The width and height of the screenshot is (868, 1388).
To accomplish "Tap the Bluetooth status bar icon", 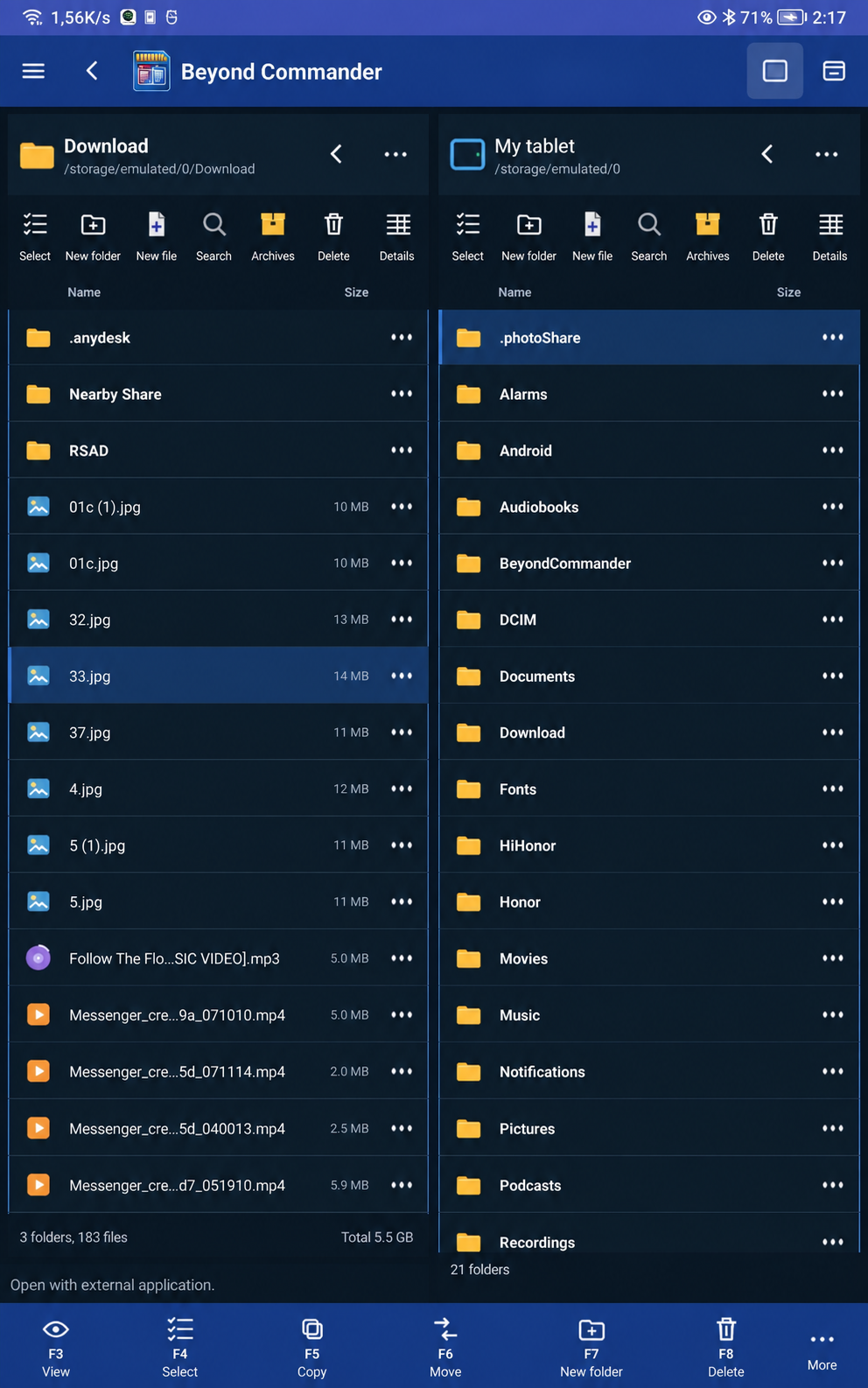I will click(x=729, y=18).
